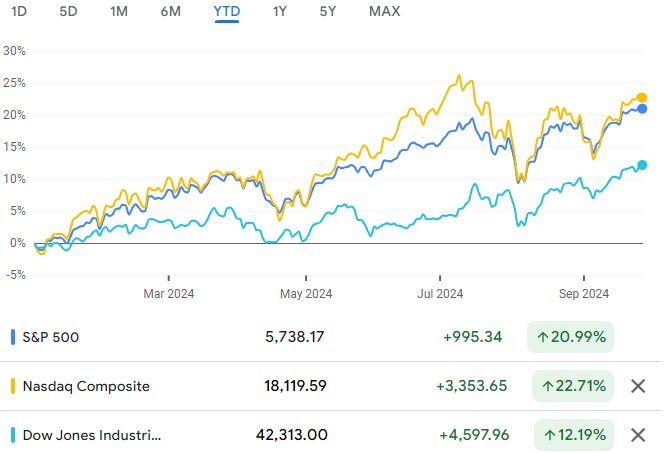
Task: Open the Nasdaq Composite index row
Action: 330,386
